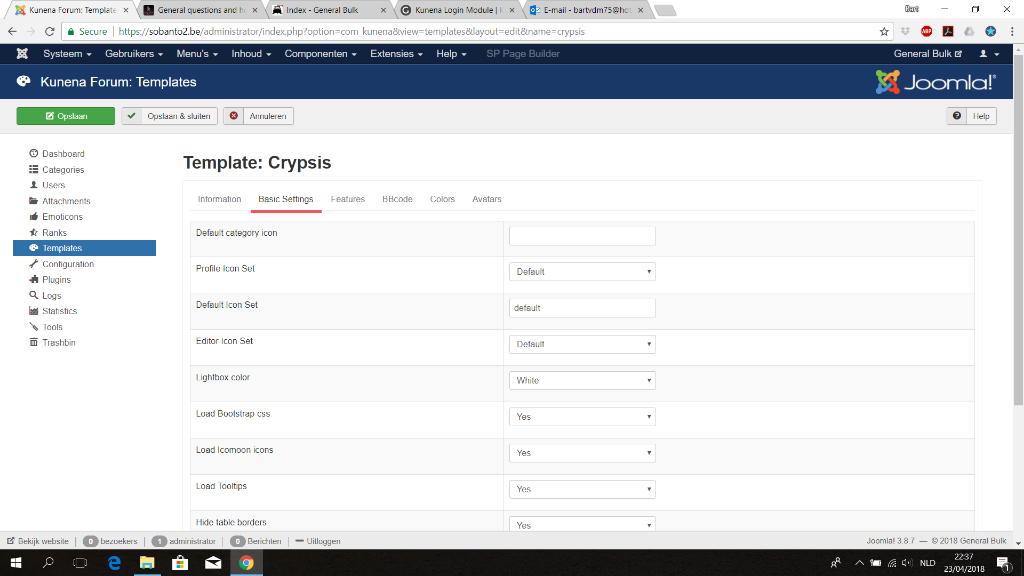Open Trashbin in the sidebar
Image resolution: width=1024 pixels, height=576 pixels.
pyautogui.click(x=59, y=342)
